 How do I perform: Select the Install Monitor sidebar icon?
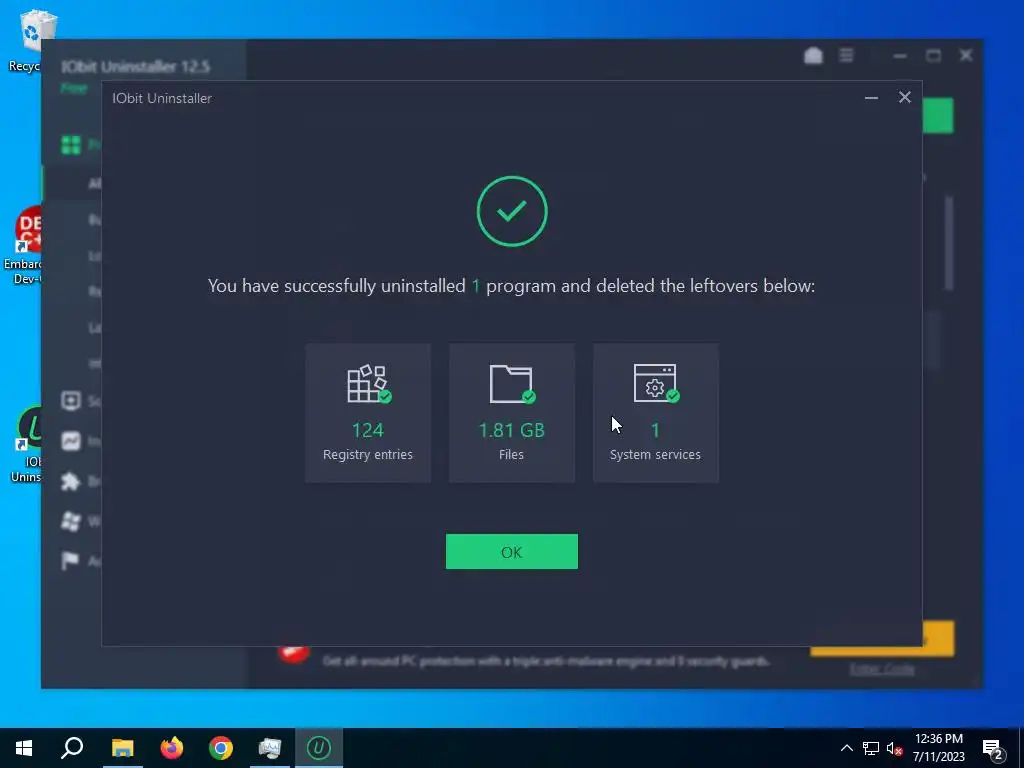pos(71,441)
